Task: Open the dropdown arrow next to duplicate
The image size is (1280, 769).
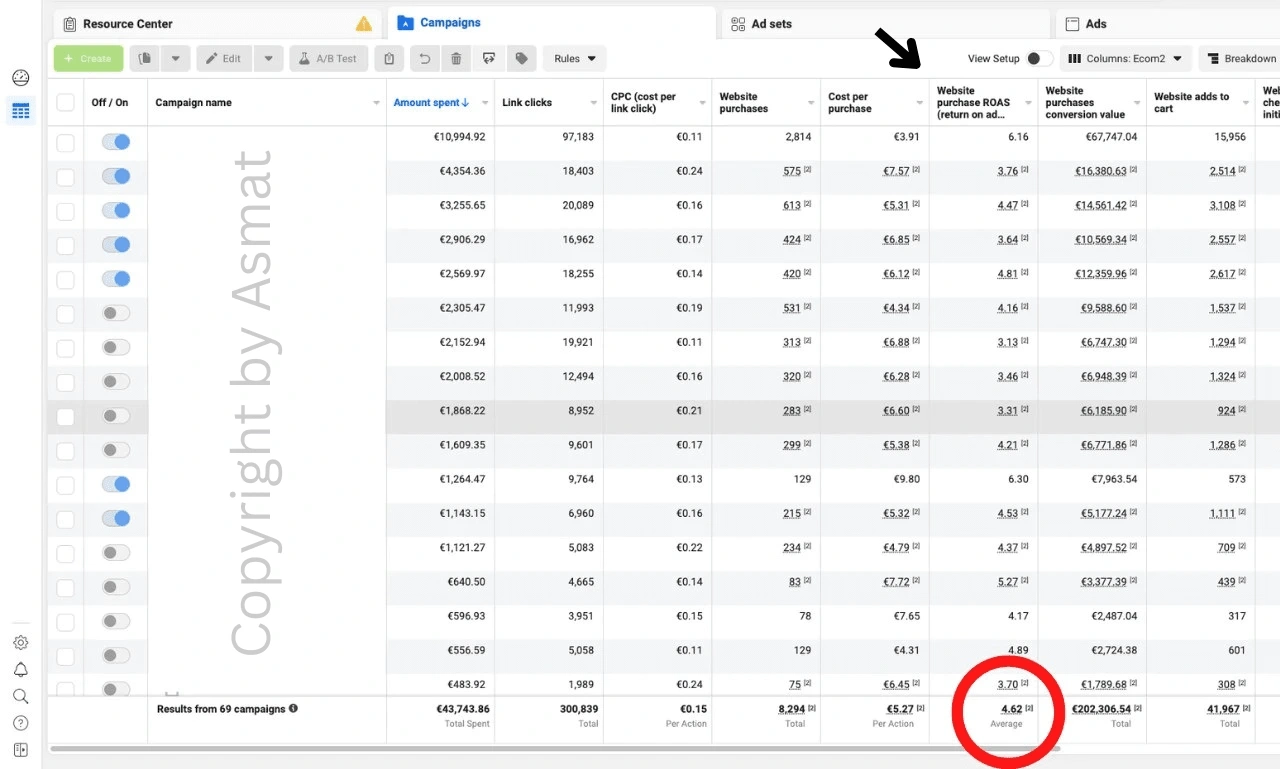Action: 174,59
